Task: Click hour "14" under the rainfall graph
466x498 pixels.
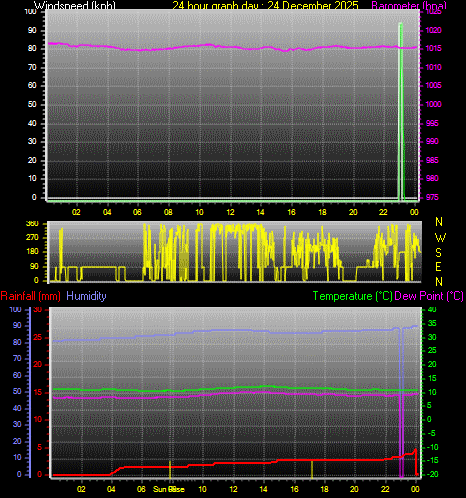Action: pos(263,489)
